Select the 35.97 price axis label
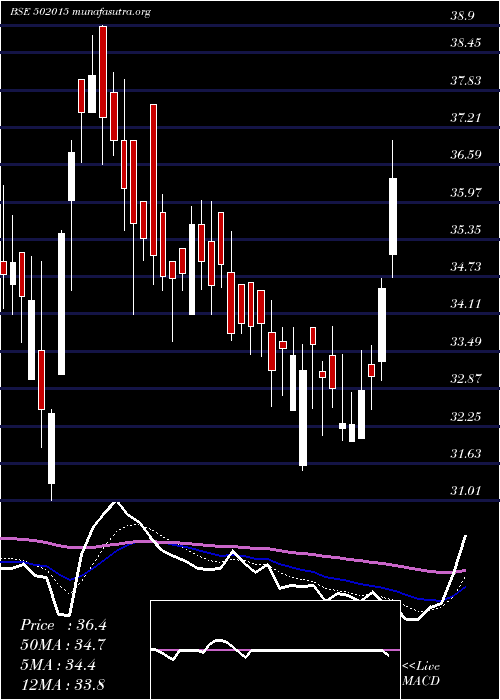 tap(466, 192)
